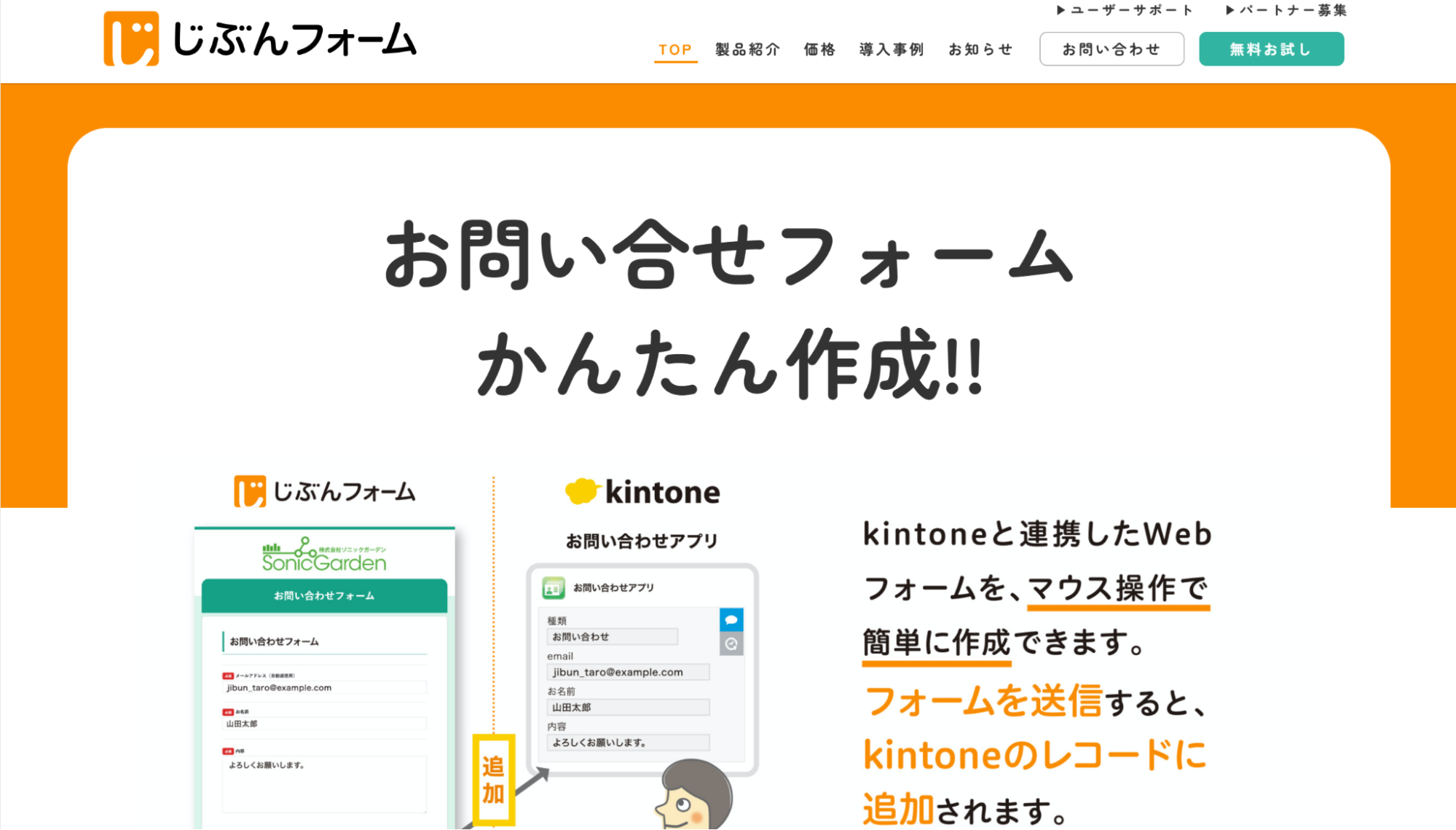The height and width of the screenshot is (830, 1456).
Task: Click the blue comment bubble icon
Action: (x=731, y=620)
